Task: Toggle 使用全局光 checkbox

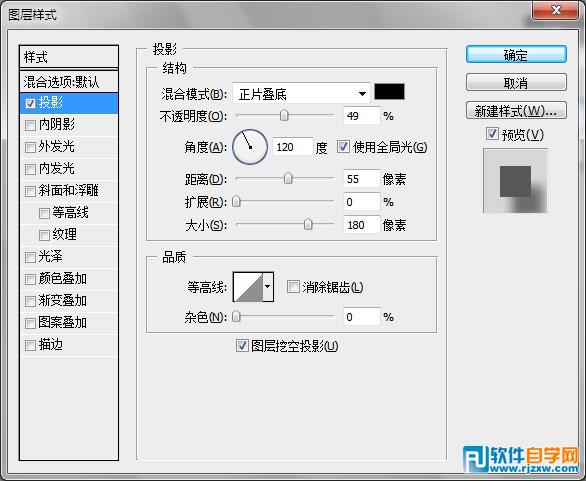Action: pos(343,147)
